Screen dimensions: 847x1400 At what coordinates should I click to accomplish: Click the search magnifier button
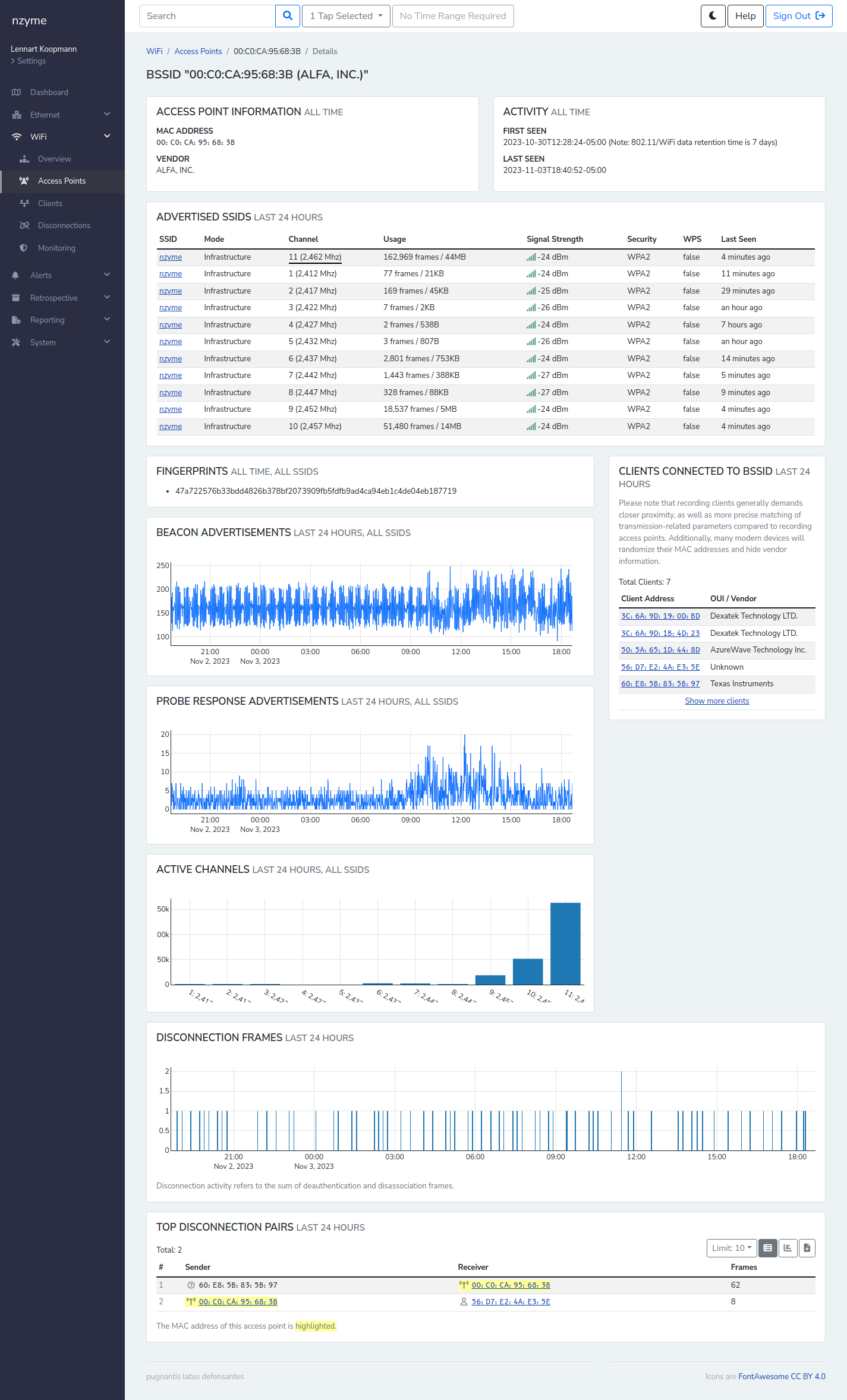[288, 16]
